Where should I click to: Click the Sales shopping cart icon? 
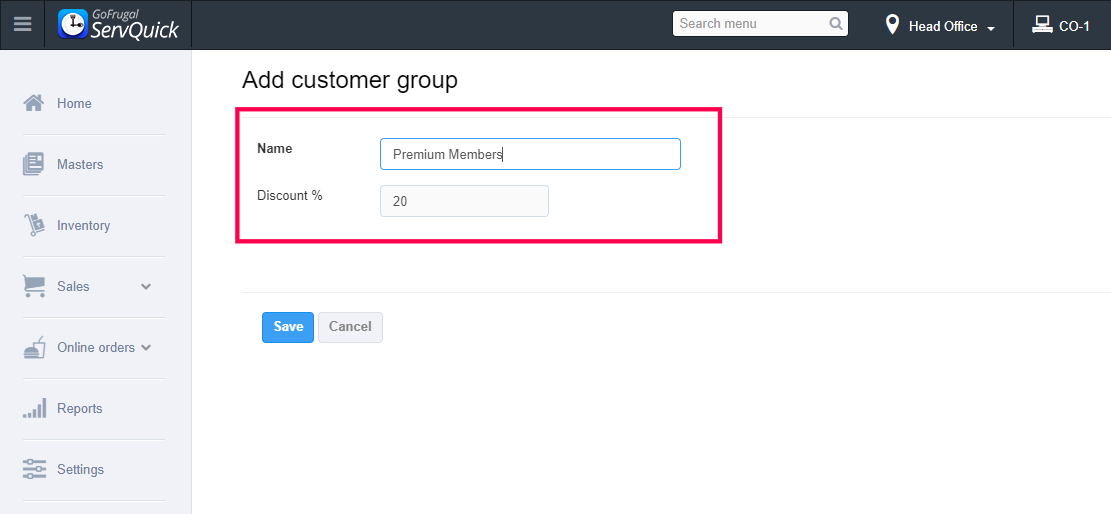tap(34, 286)
